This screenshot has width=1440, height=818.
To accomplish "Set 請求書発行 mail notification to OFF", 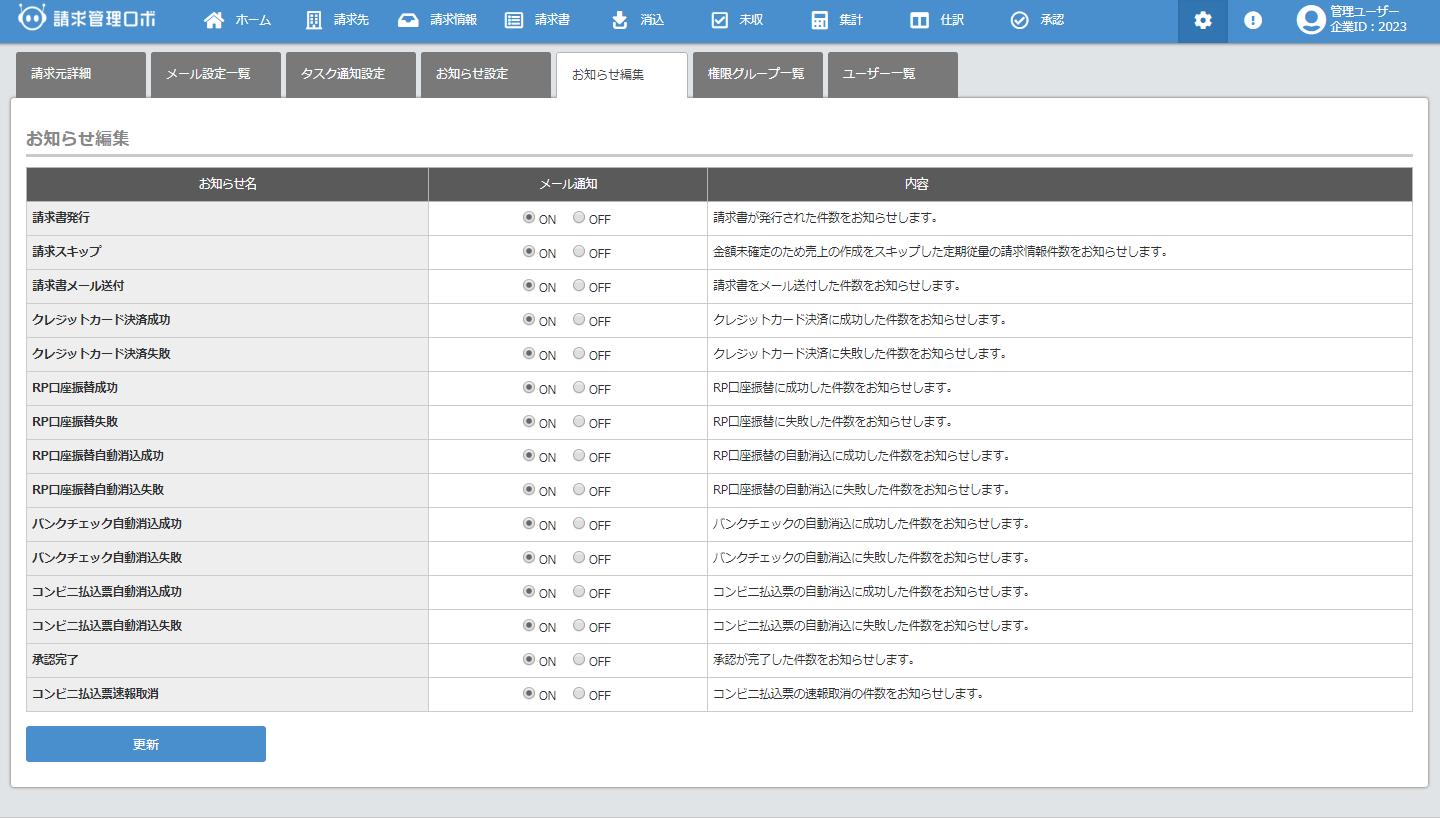I will coord(579,218).
